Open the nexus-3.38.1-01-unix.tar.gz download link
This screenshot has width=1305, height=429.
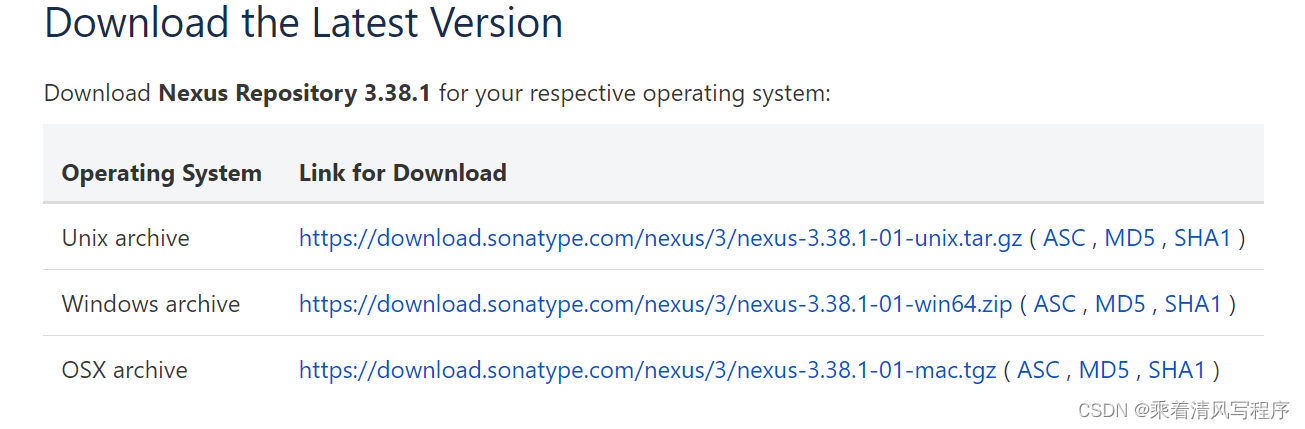point(660,238)
